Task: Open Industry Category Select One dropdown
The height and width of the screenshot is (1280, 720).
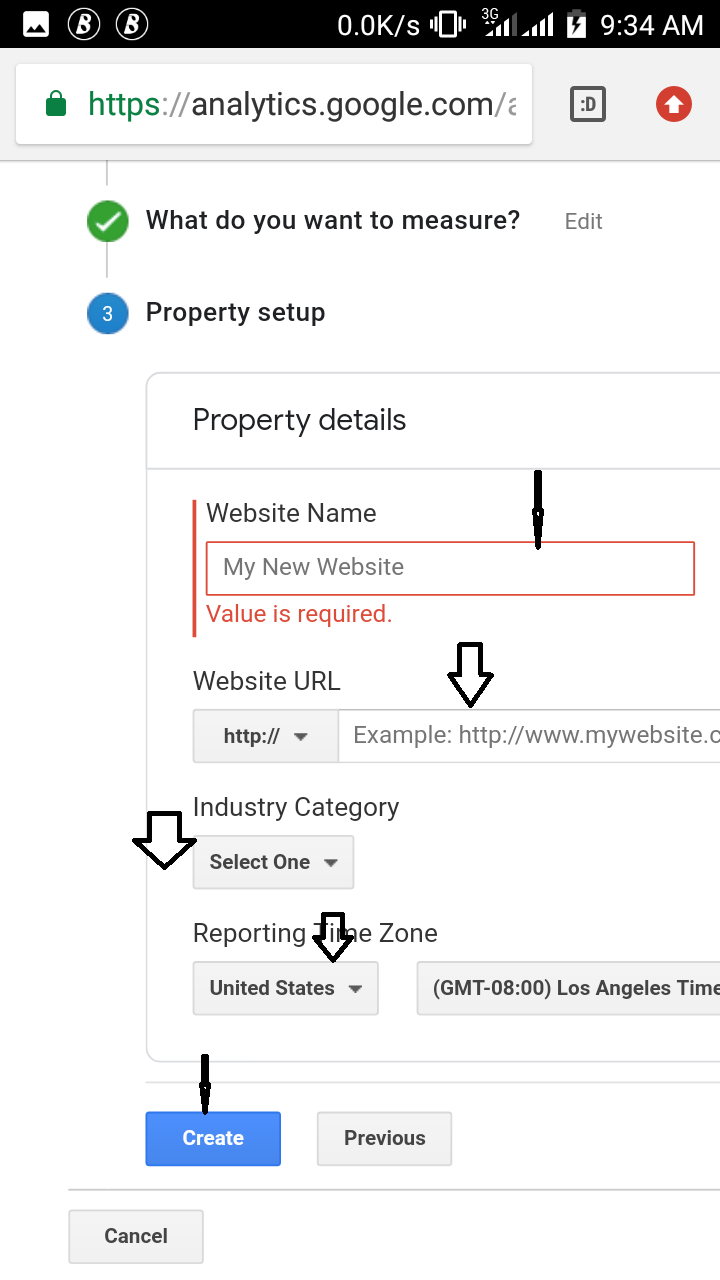Action: click(x=273, y=862)
